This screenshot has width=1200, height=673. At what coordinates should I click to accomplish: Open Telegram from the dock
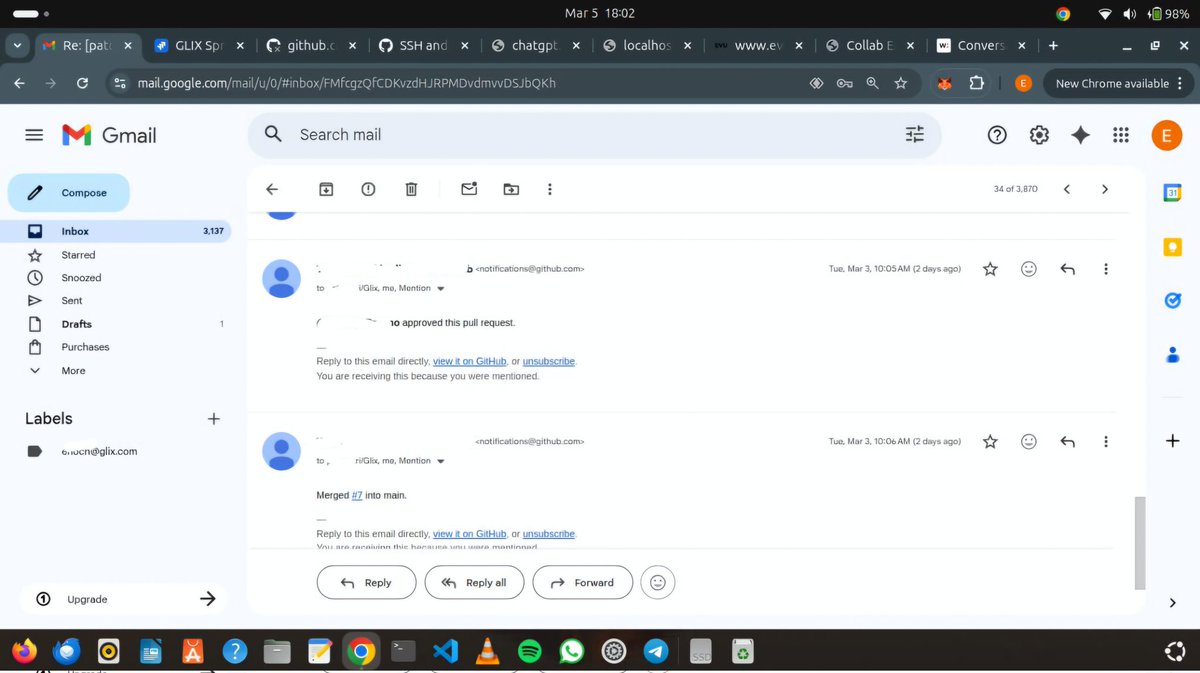656,652
